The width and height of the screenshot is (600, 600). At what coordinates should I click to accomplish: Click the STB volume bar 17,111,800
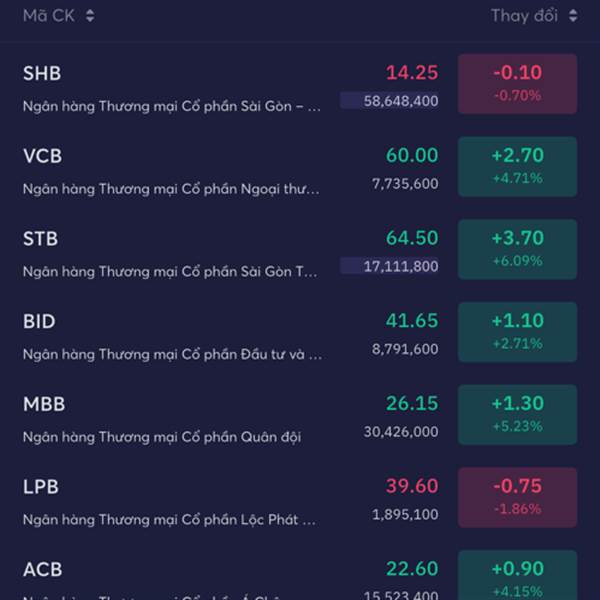click(389, 266)
